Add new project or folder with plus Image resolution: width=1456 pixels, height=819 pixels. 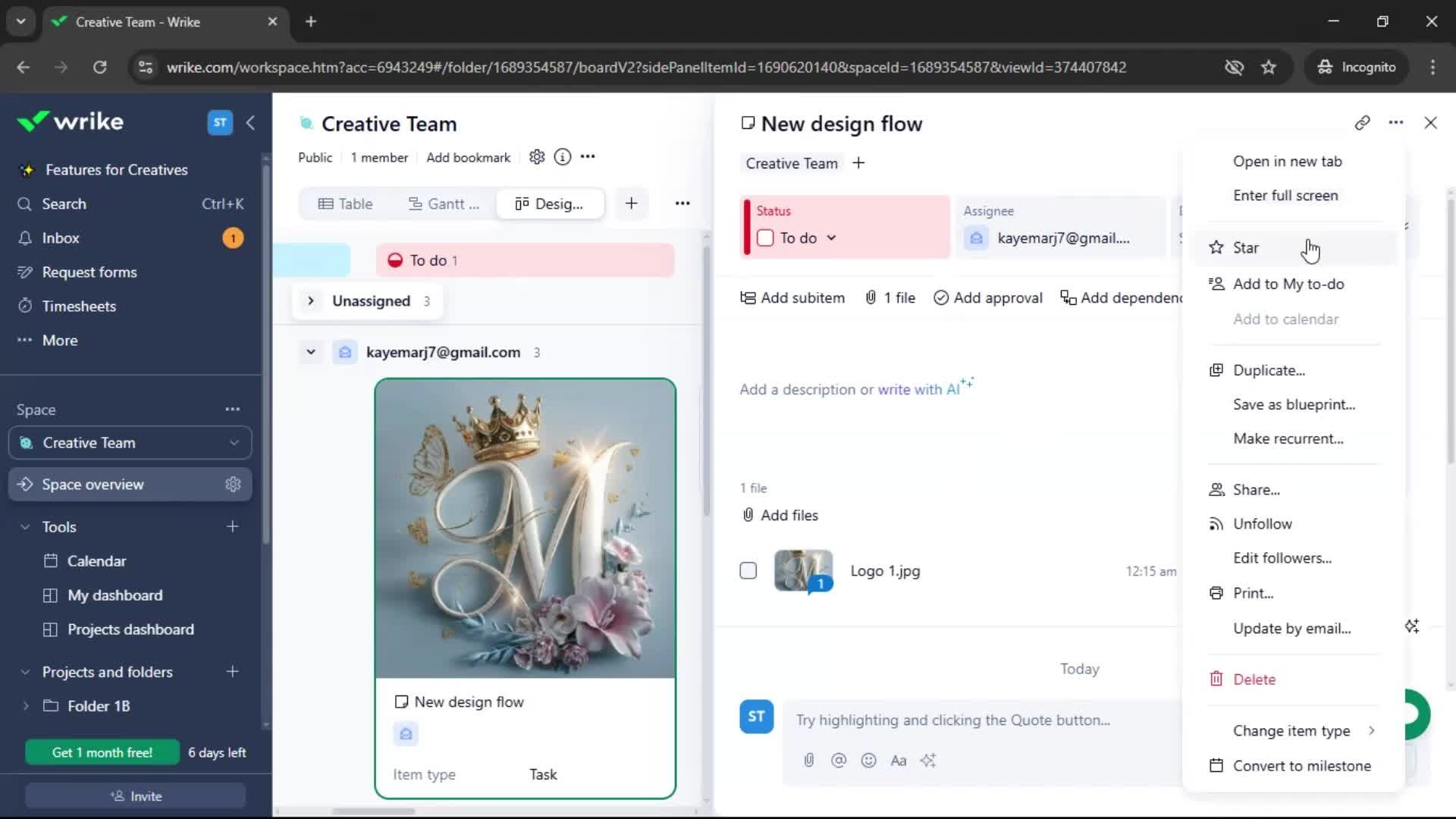pos(233,672)
